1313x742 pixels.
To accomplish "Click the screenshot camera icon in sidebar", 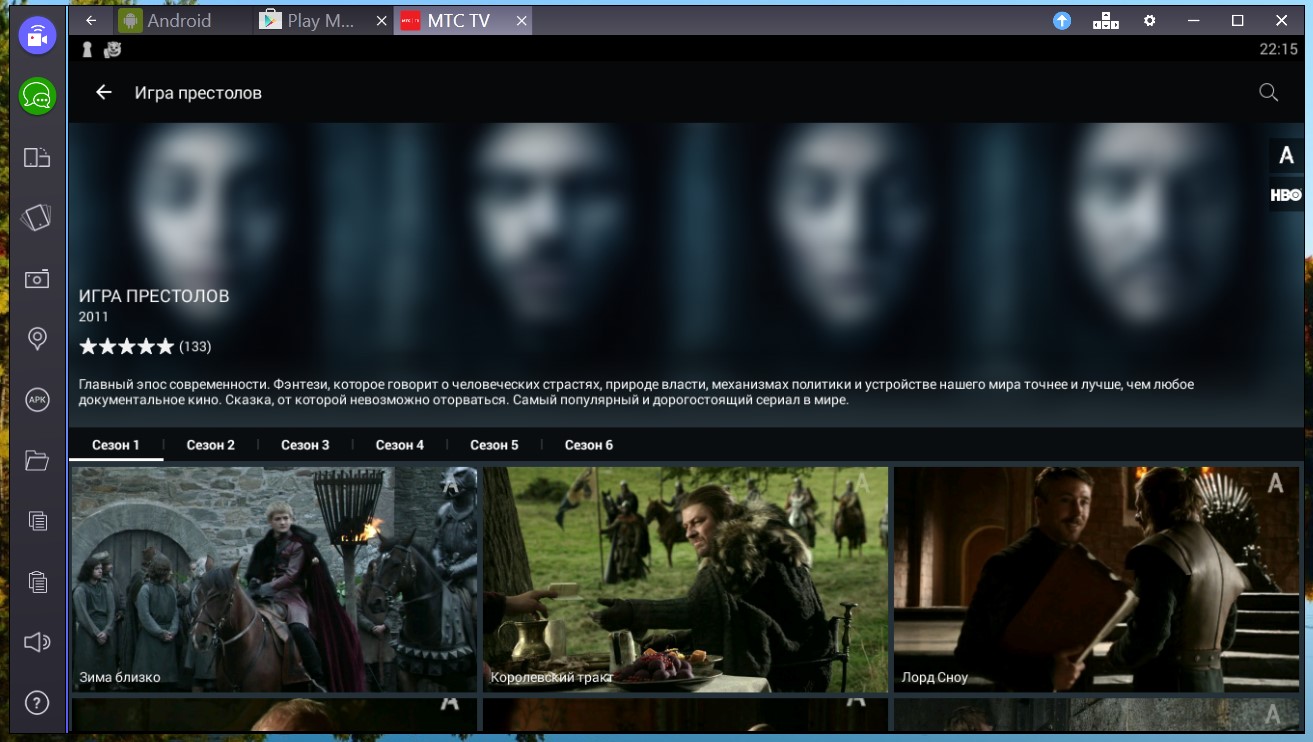I will tap(37, 279).
